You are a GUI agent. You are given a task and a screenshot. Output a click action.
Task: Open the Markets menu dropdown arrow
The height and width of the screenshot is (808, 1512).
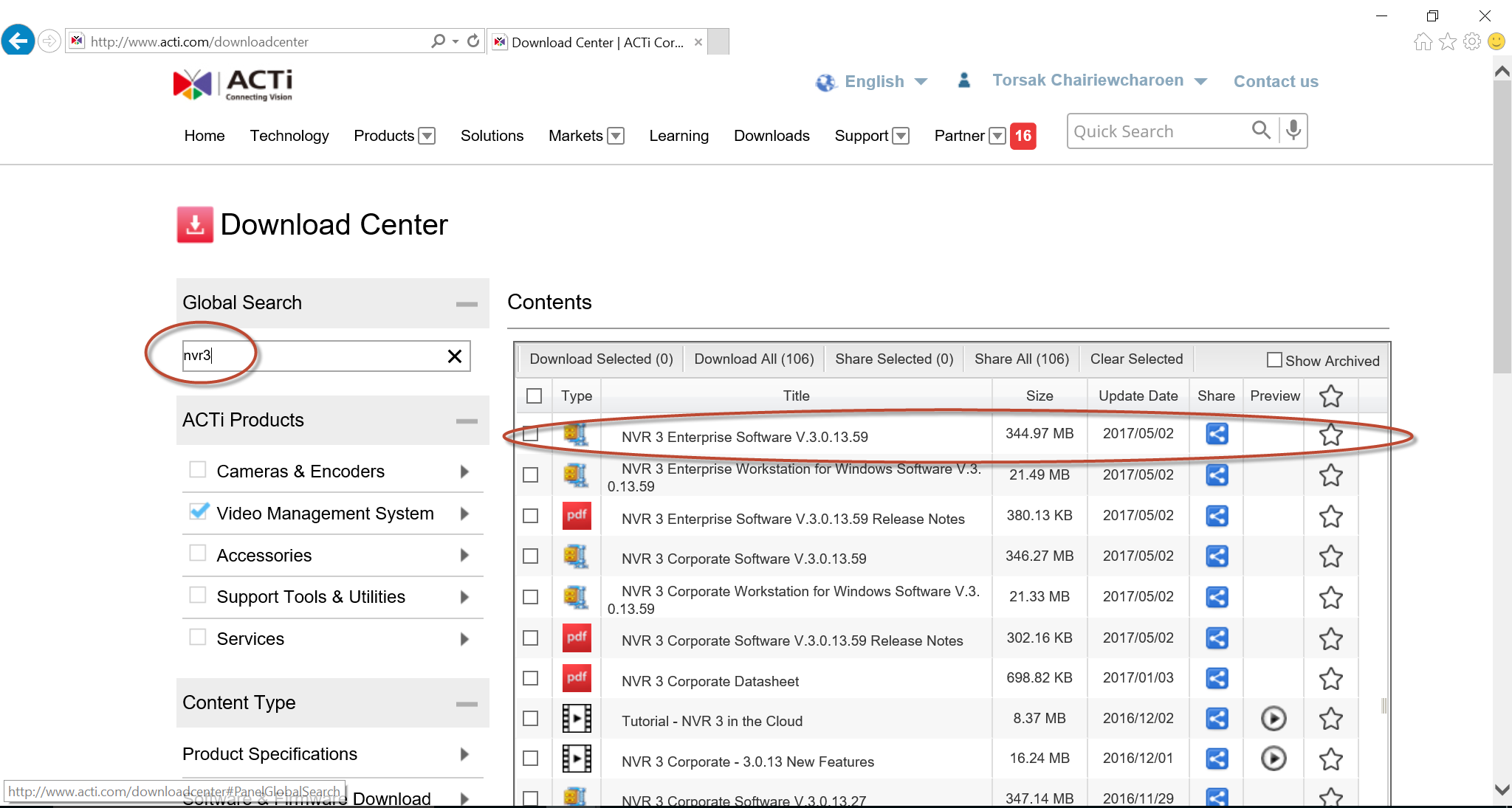pyautogui.click(x=616, y=136)
